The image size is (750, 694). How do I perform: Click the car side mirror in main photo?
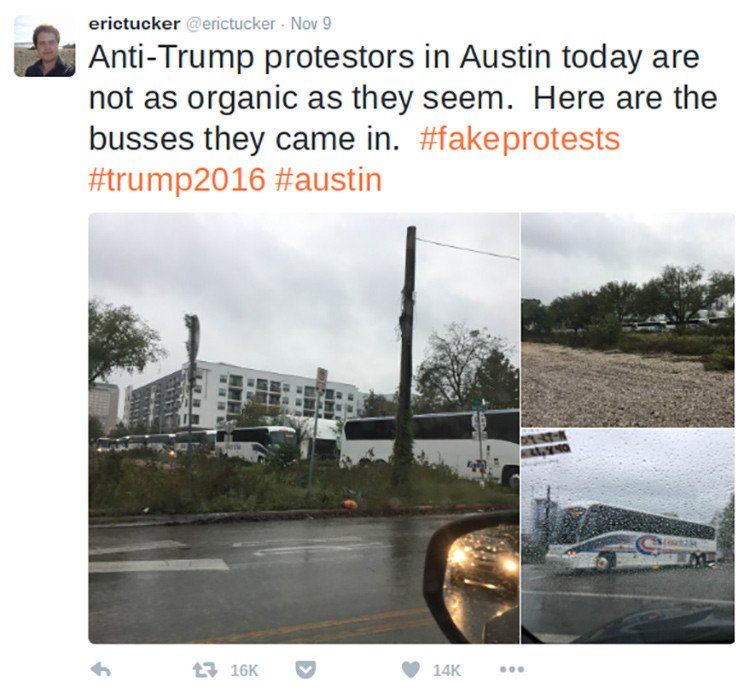tap(471, 576)
